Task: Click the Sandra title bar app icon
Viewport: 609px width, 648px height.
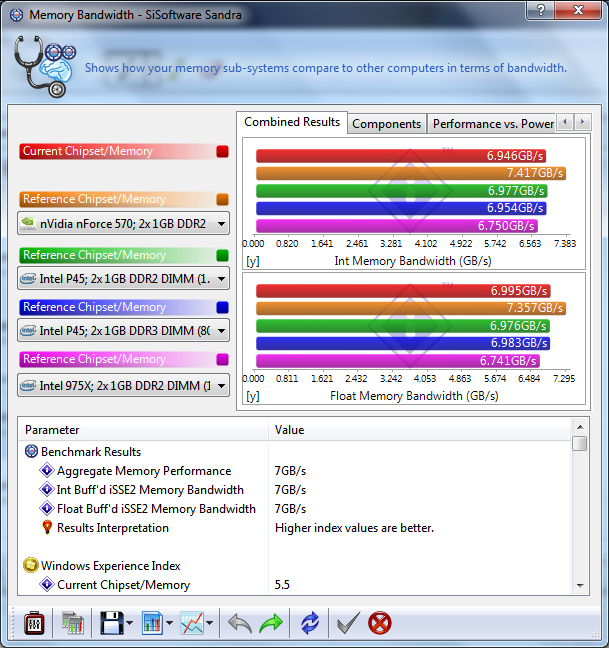Action: point(16,15)
